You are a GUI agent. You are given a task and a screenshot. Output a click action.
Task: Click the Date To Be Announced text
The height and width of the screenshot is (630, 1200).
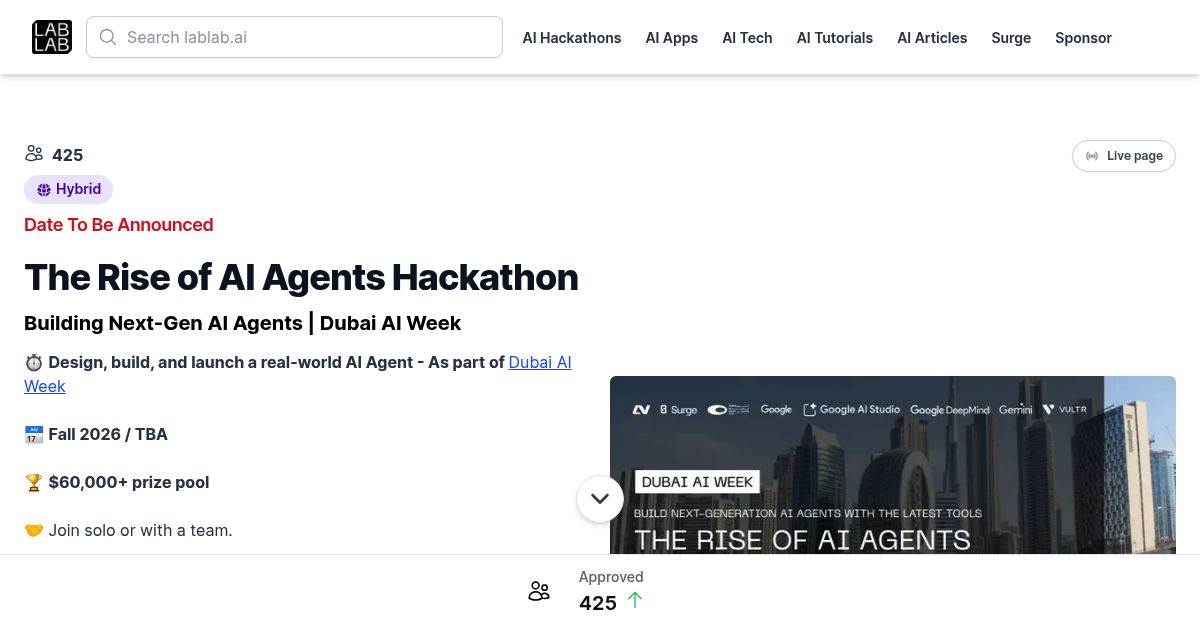click(x=119, y=225)
